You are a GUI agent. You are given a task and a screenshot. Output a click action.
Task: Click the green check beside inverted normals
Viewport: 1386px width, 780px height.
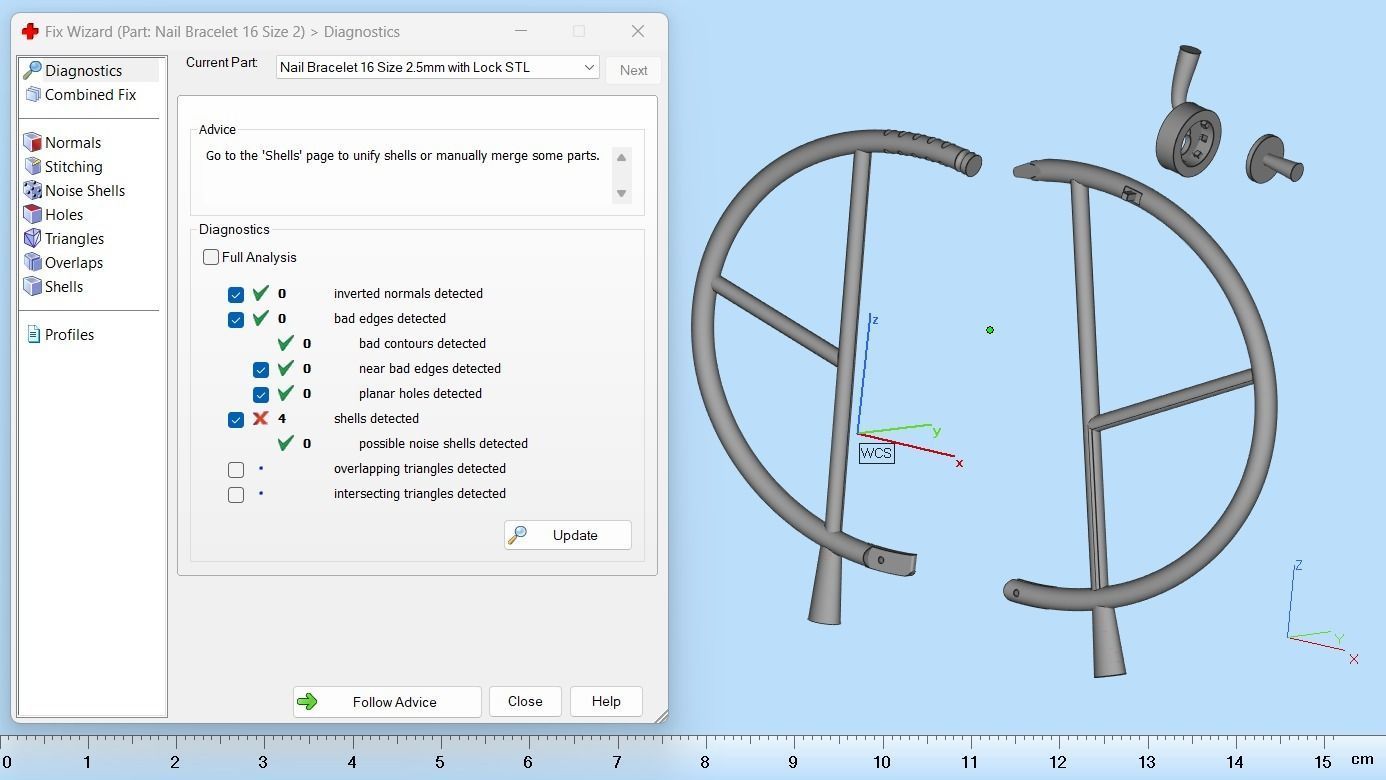[x=261, y=293]
